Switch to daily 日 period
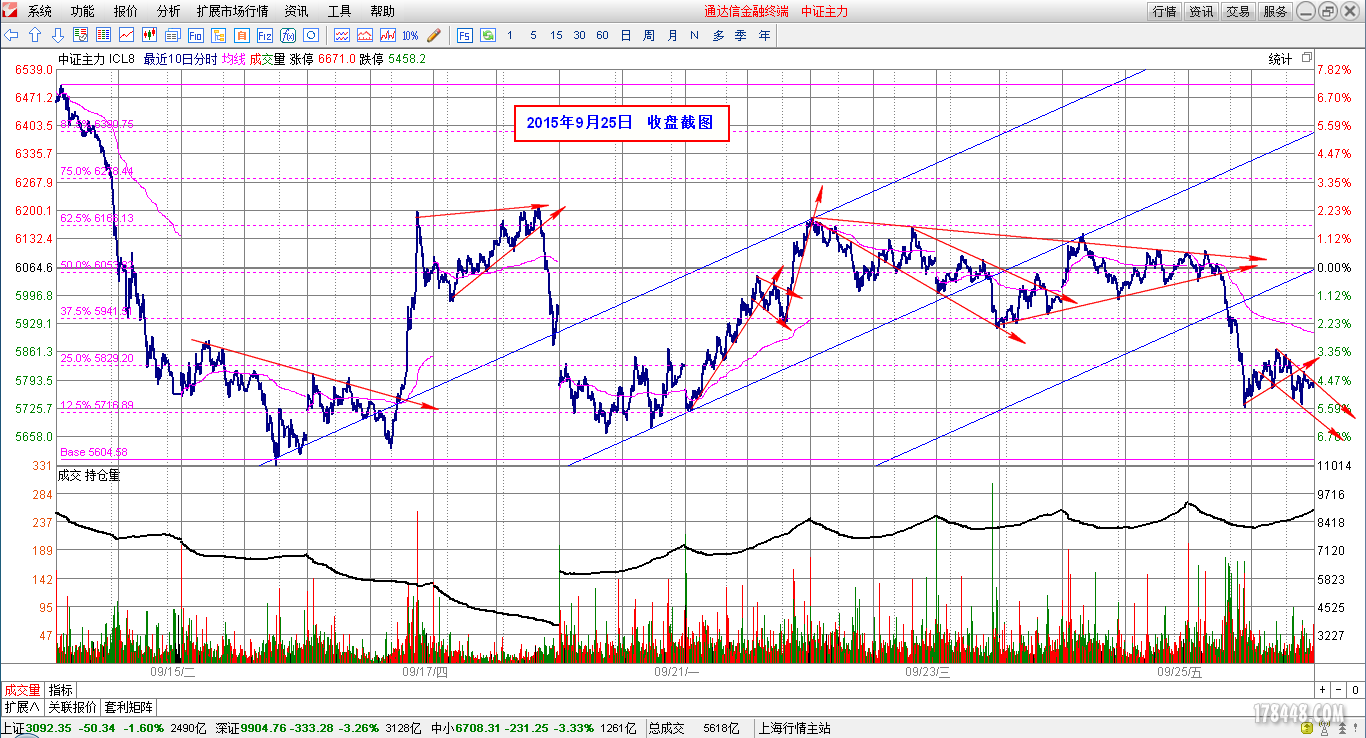The height and width of the screenshot is (738, 1366). [626, 35]
